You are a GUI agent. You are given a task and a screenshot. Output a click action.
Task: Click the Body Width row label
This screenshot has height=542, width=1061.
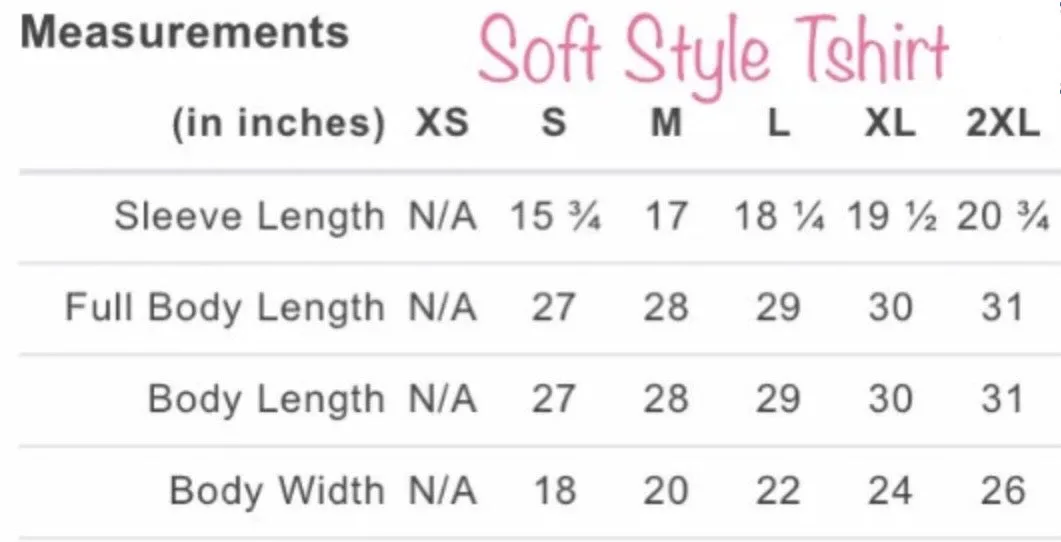[277, 490]
